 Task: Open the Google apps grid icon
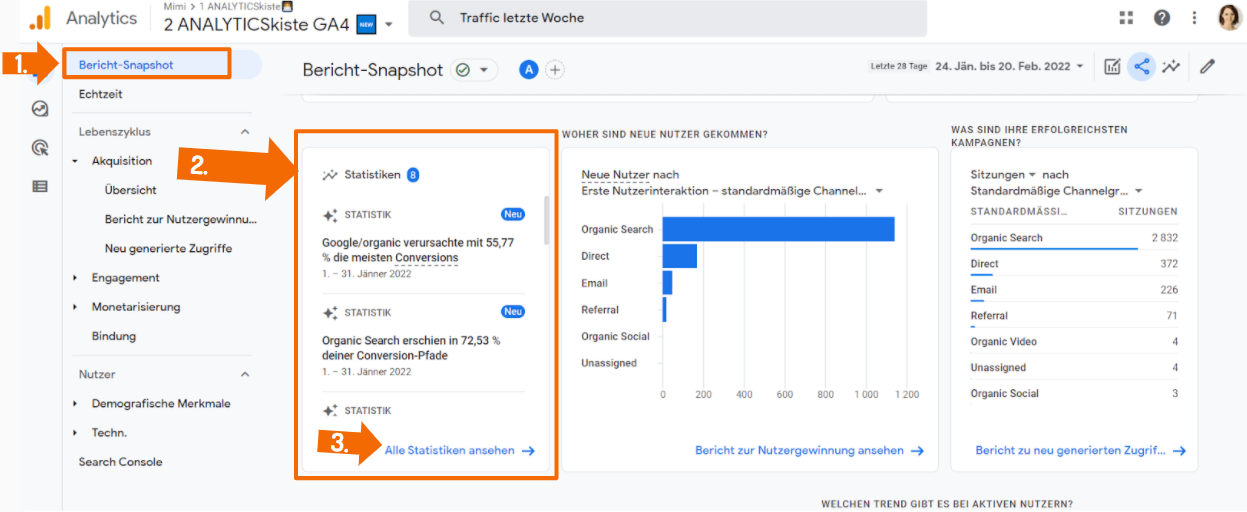point(1127,18)
